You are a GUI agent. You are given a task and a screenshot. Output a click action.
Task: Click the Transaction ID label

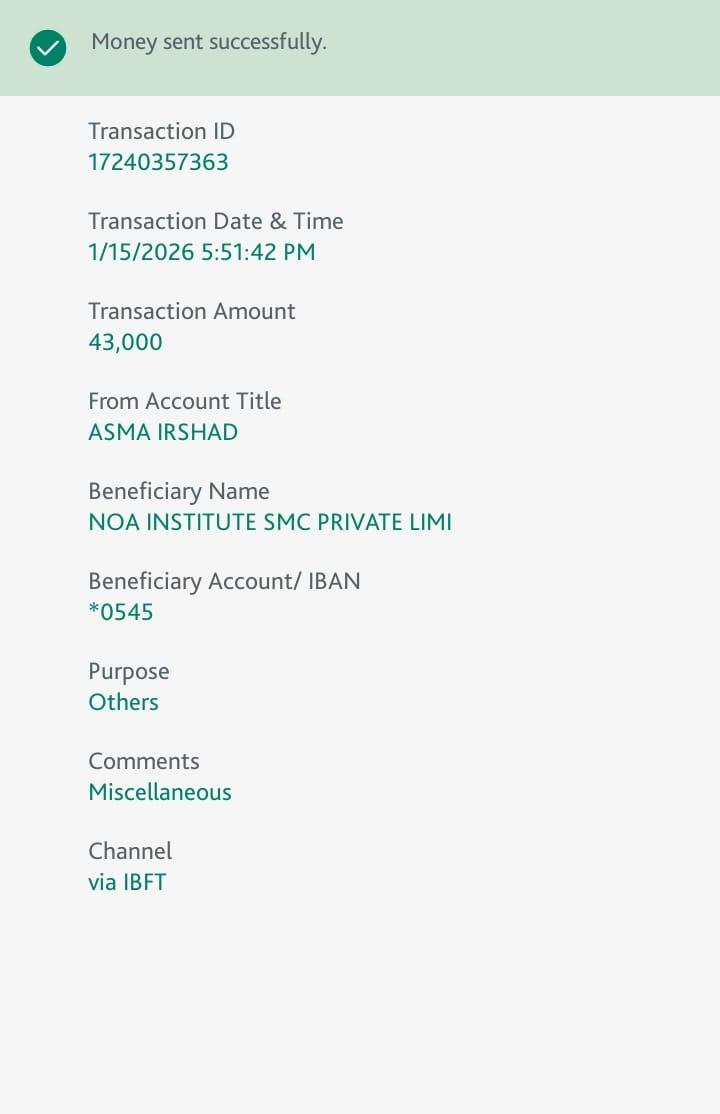[161, 131]
